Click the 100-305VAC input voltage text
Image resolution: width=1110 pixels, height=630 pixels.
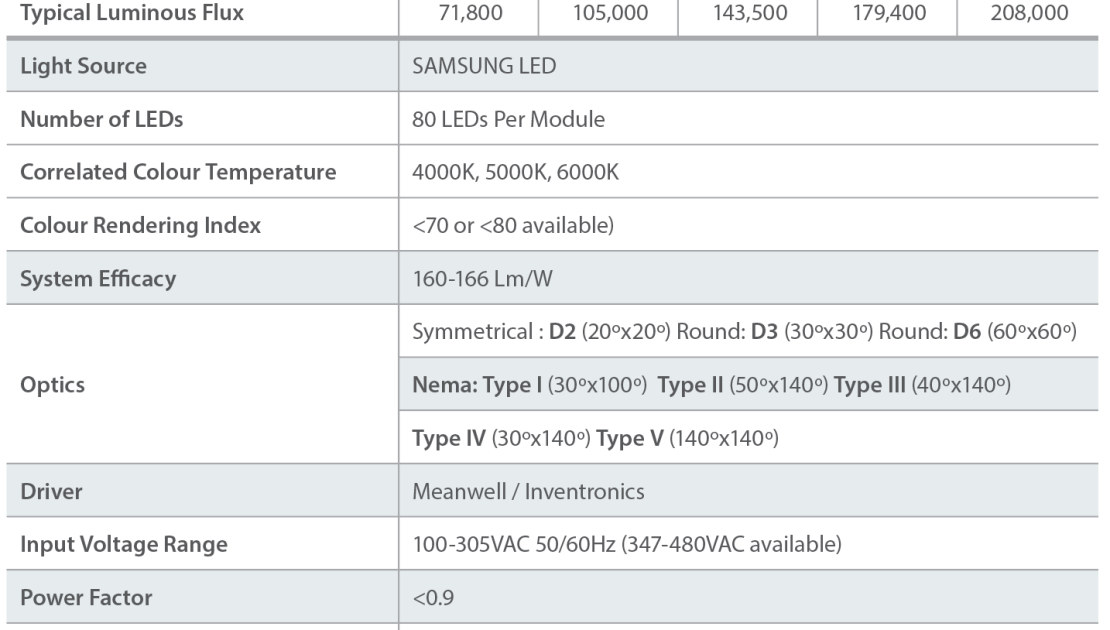coord(626,544)
